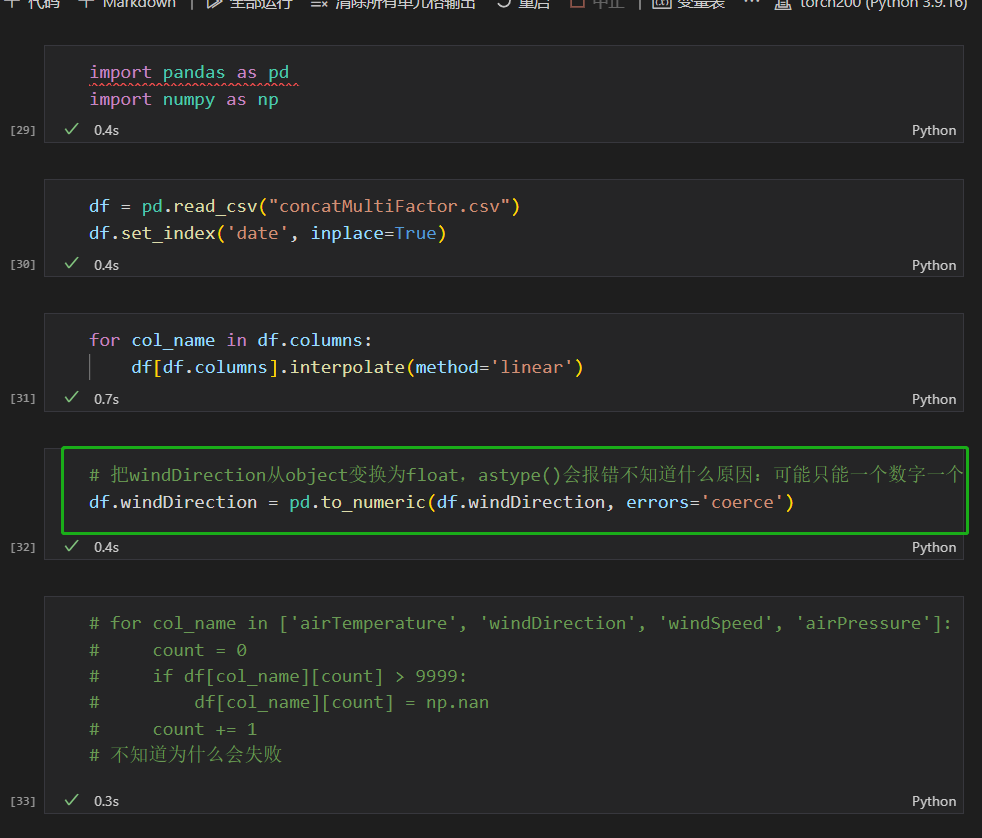Click the commented np.nan line

(x=340, y=702)
